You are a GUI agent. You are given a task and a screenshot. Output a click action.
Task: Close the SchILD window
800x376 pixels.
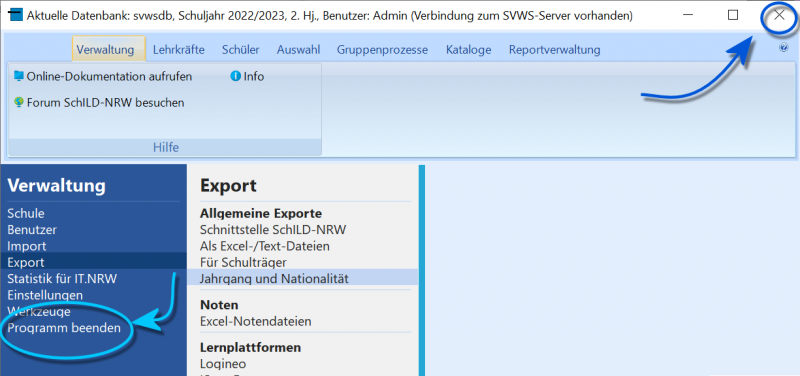pyautogui.click(x=779, y=15)
